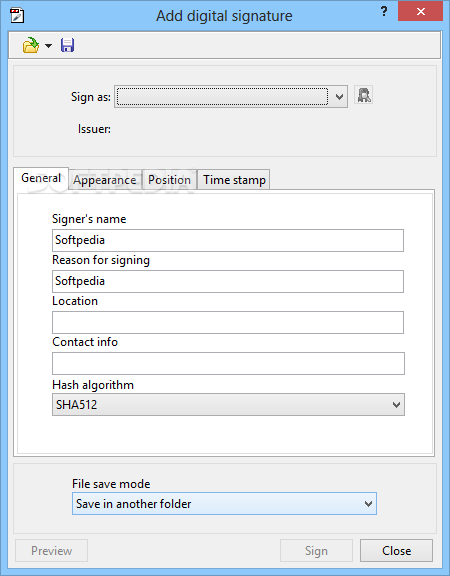Screen dimensions: 450x576
Task: Click the application icon in title bar
Action: coord(17,16)
